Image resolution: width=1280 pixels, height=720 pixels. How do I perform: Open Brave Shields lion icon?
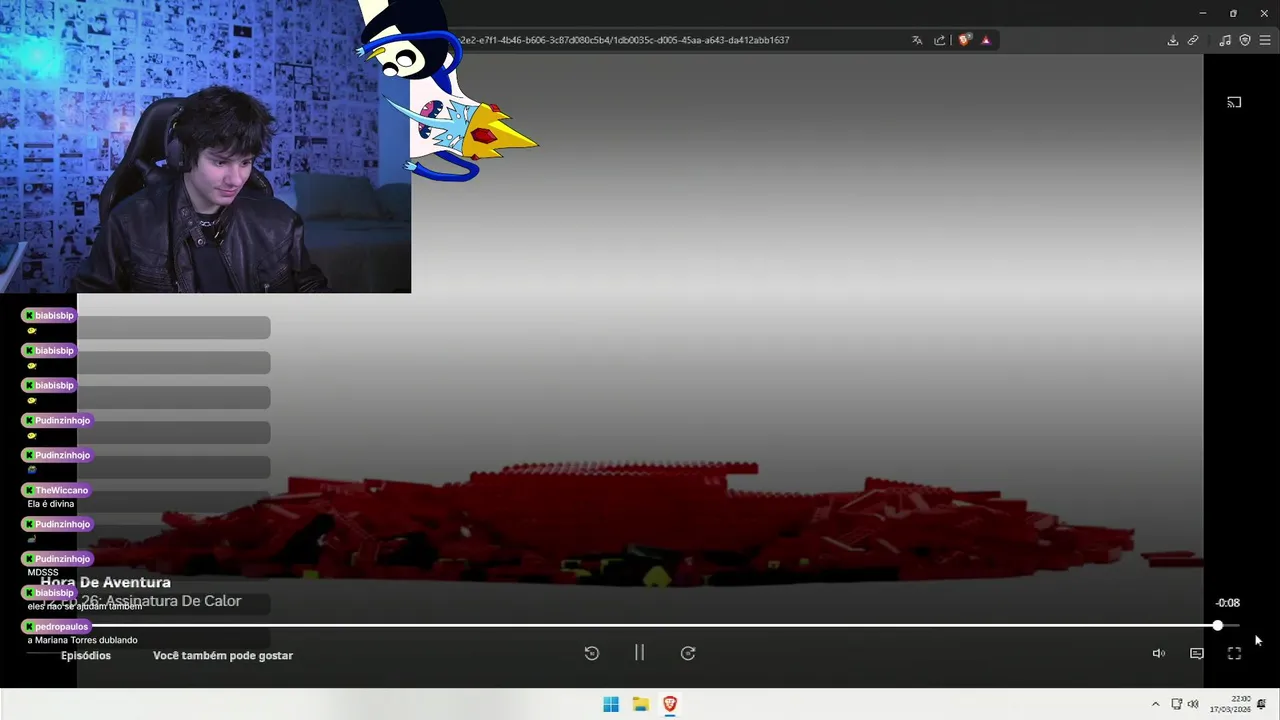pos(964,40)
